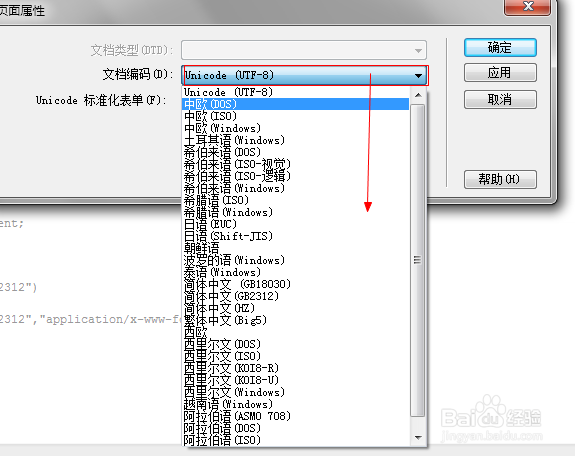The image size is (575, 456).
Task: Choose 简体中文 (GB18030) encoding
Action: (296, 284)
